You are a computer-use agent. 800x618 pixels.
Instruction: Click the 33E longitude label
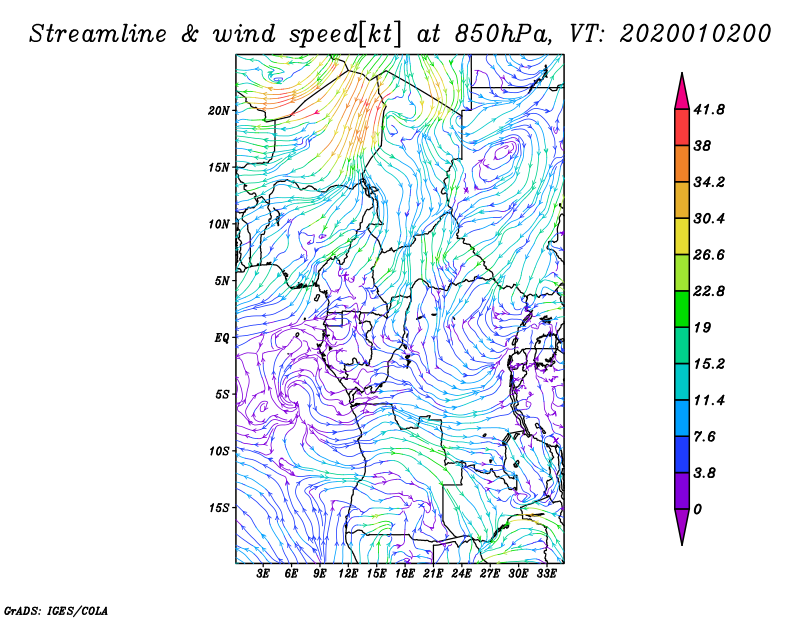[x=547, y=575]
